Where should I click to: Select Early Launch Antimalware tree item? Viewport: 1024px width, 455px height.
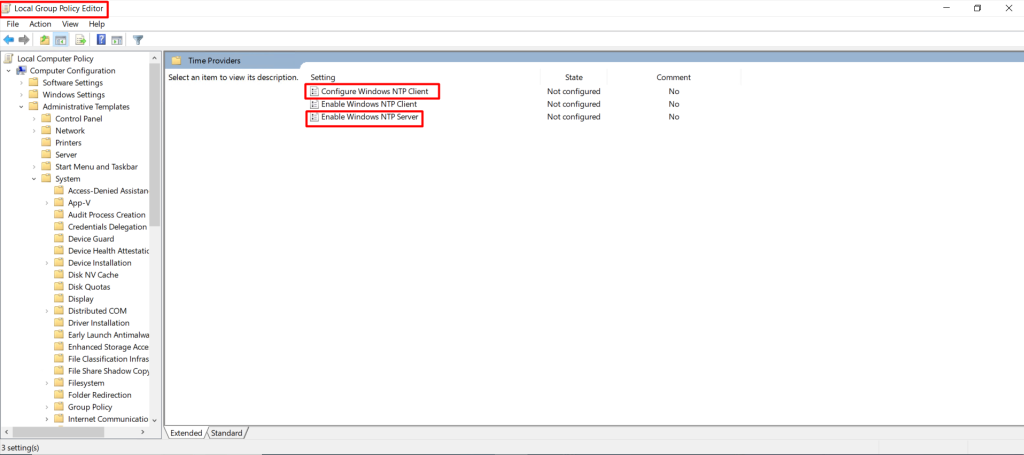(x=108, y=335)
